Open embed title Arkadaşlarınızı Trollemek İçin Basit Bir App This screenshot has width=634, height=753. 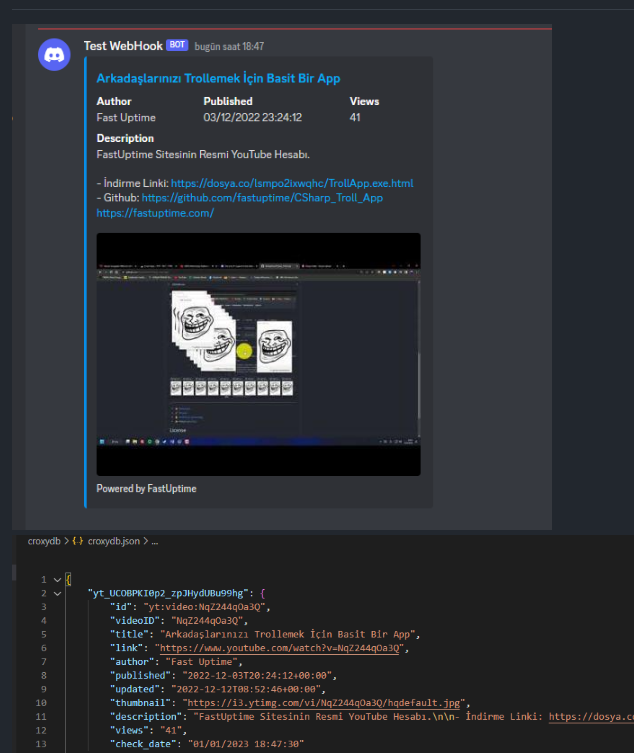click(218, 78)
